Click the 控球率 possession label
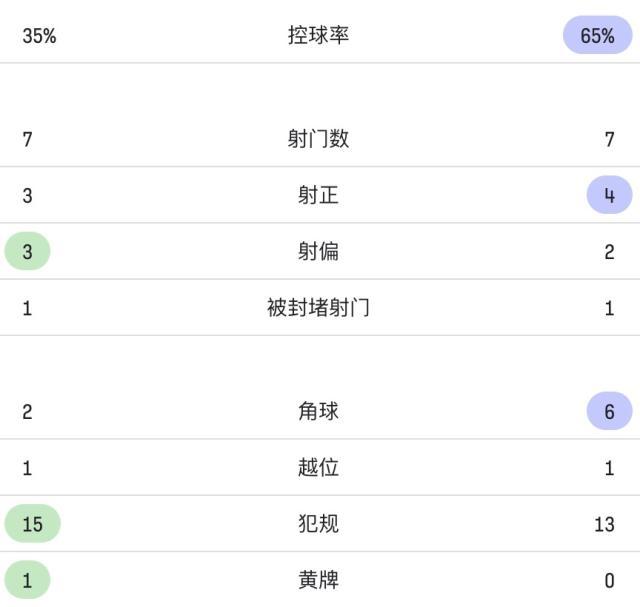This screenshot has height=607, width=640. [x=318, y=36]
